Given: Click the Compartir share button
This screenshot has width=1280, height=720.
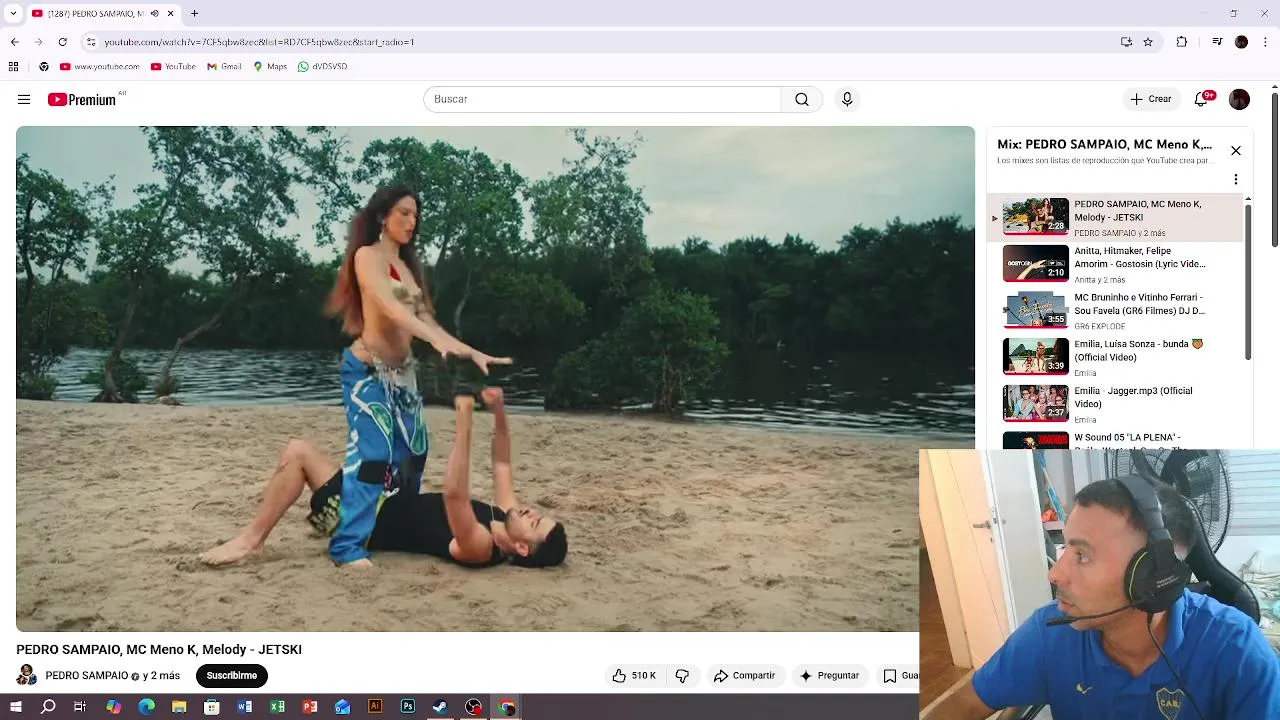Looking at the screenshot, I should point(744,676).
